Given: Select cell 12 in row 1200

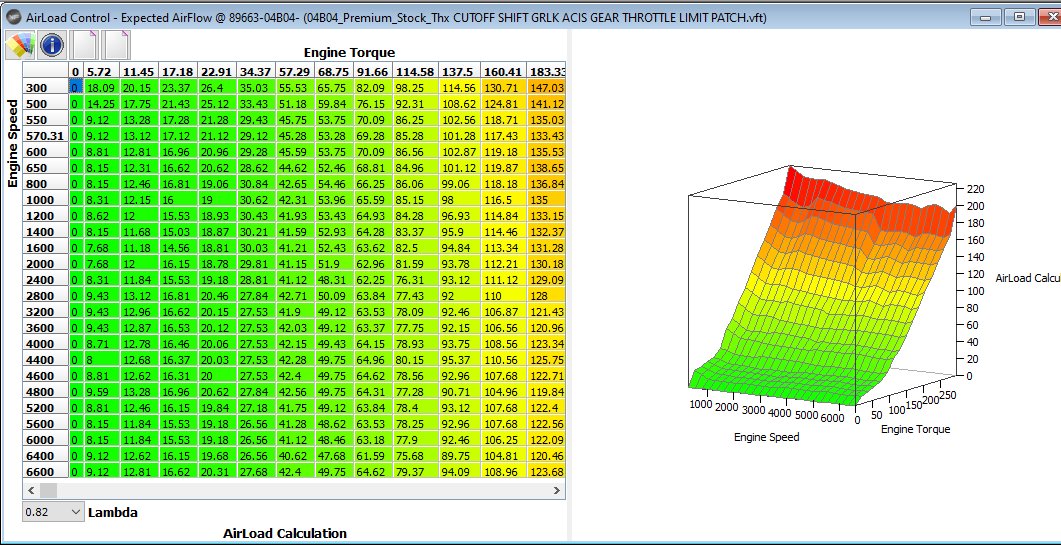Looking at the screenshot, I should click(x=140, y=215).
